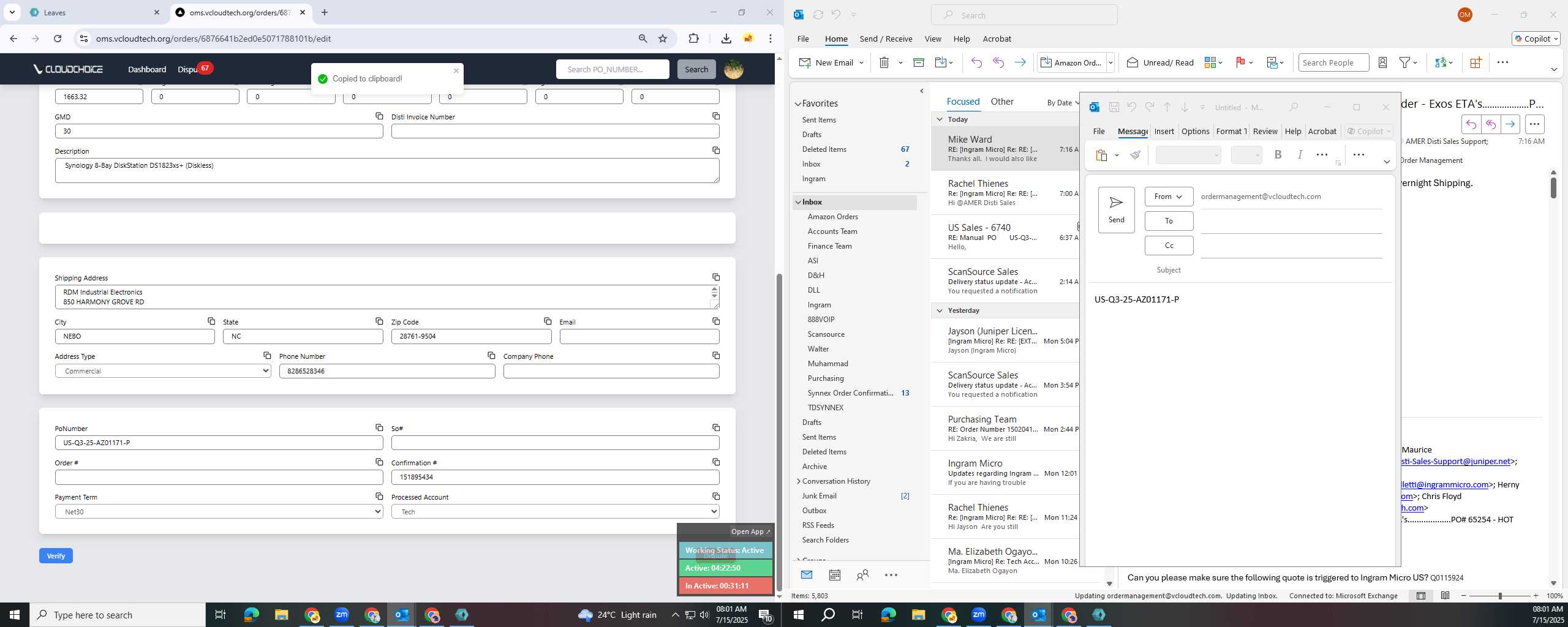The height and width of the screenshot is (627, 1568).
Task: Bookmark this page with the star icon
Action: click(x=663, y=39)
